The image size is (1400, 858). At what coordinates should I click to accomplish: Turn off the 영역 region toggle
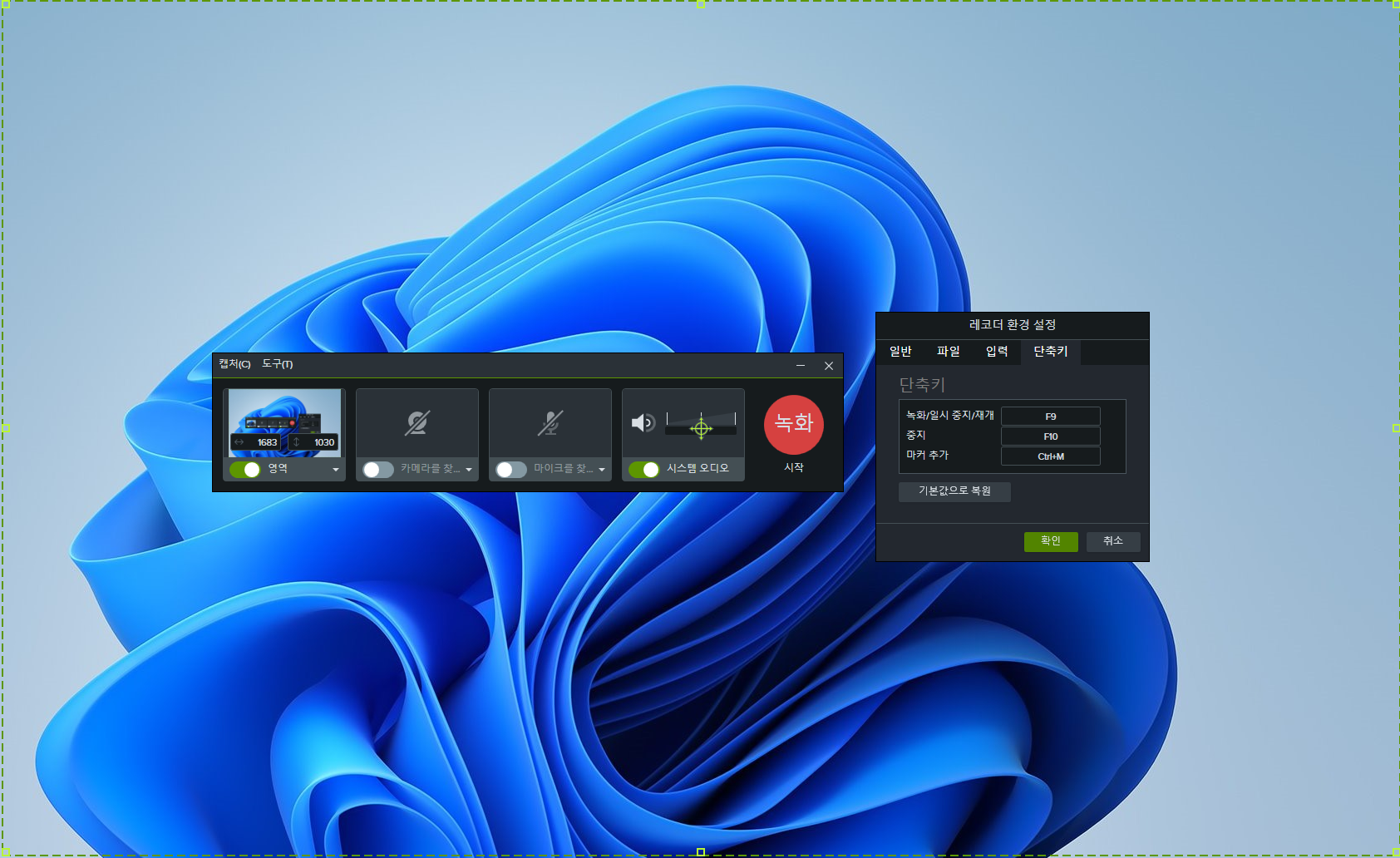pyautogui.click(x=245, y=470)
